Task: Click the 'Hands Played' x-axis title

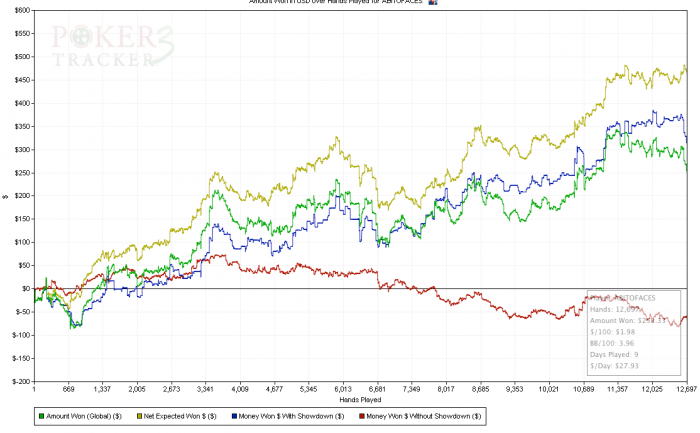Action: [x=360, y=400]
